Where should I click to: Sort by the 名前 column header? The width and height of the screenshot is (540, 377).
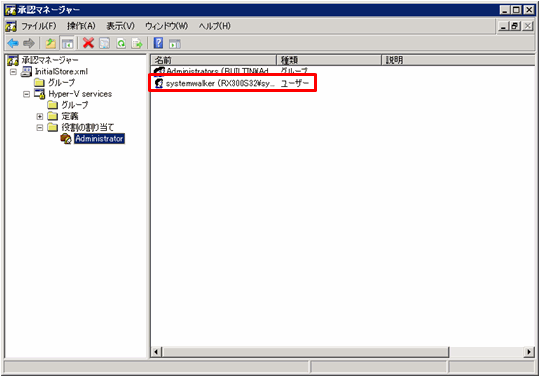(214, 60)
